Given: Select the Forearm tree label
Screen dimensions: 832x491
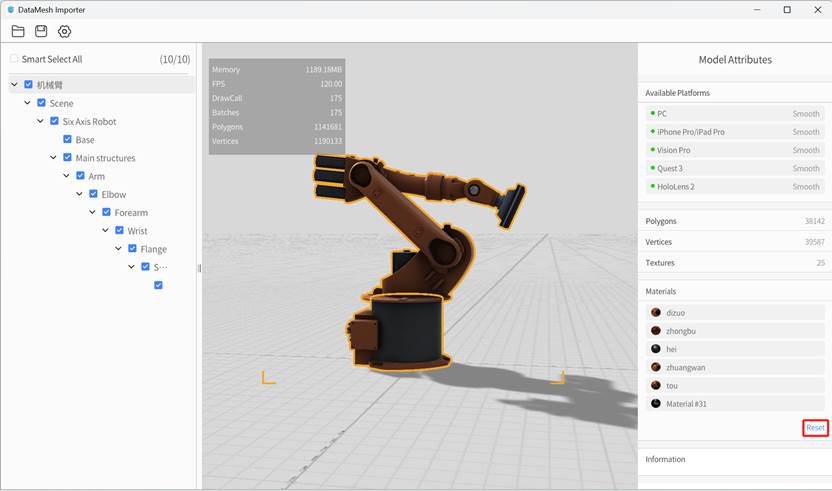Looking at the screenshot, I should click(131, 212).
